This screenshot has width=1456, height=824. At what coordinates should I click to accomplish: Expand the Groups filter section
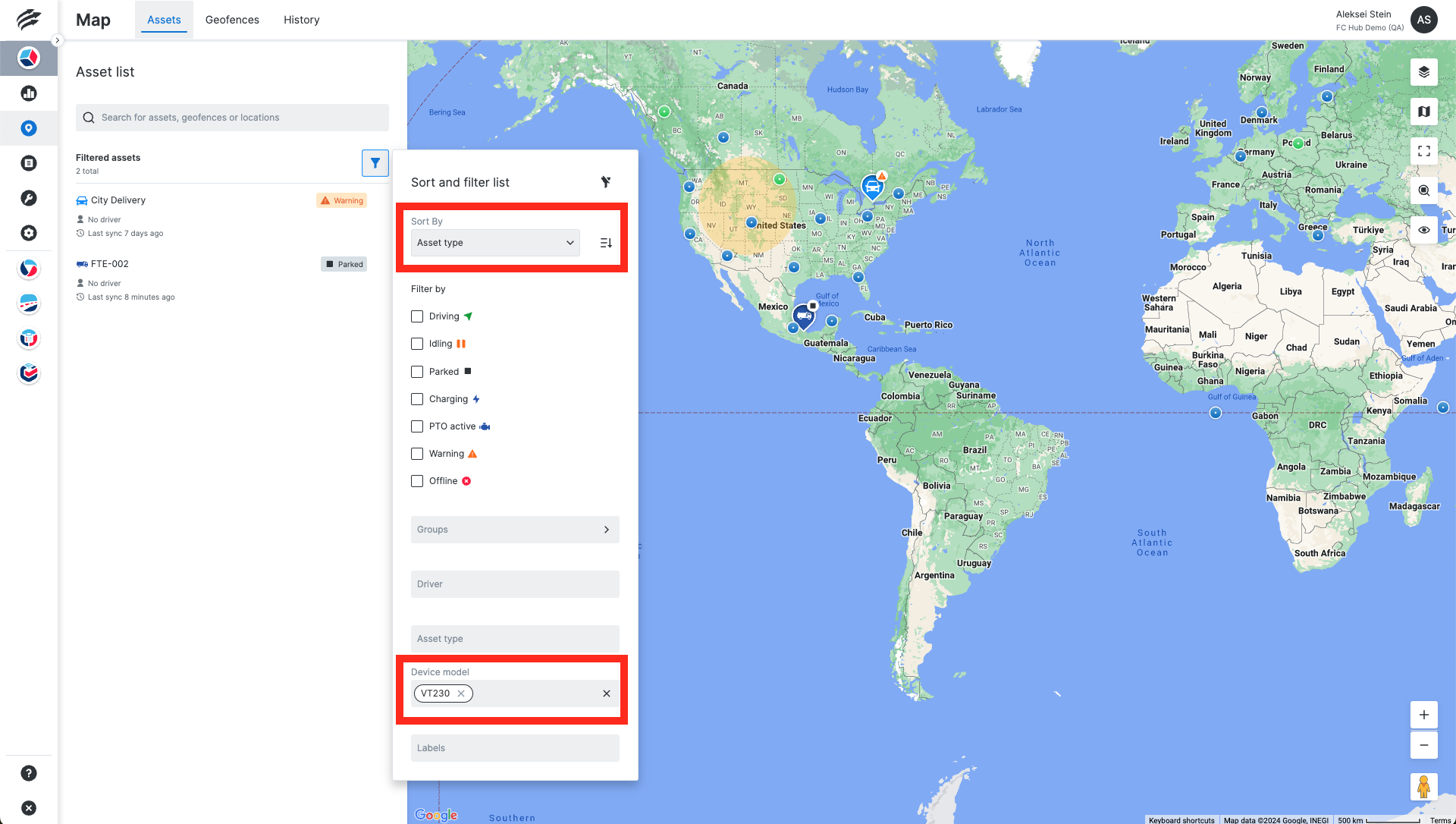[x=515, y=530]
